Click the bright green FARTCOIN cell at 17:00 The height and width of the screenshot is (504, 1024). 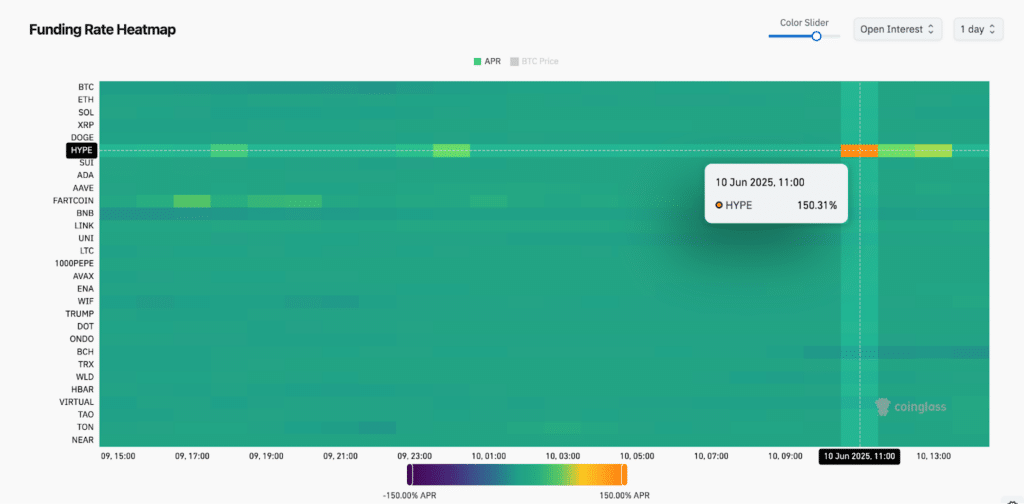point(192,201)
